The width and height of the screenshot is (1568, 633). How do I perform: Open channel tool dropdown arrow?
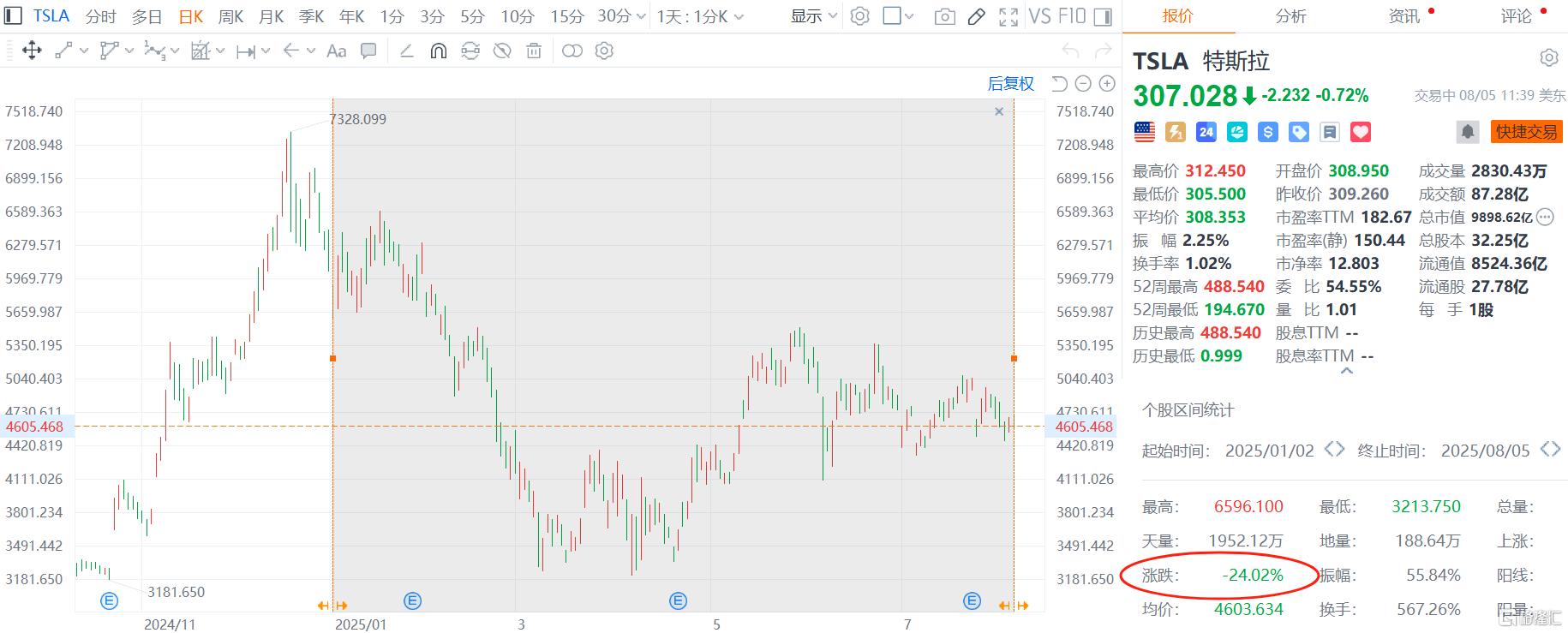point(129,51)
